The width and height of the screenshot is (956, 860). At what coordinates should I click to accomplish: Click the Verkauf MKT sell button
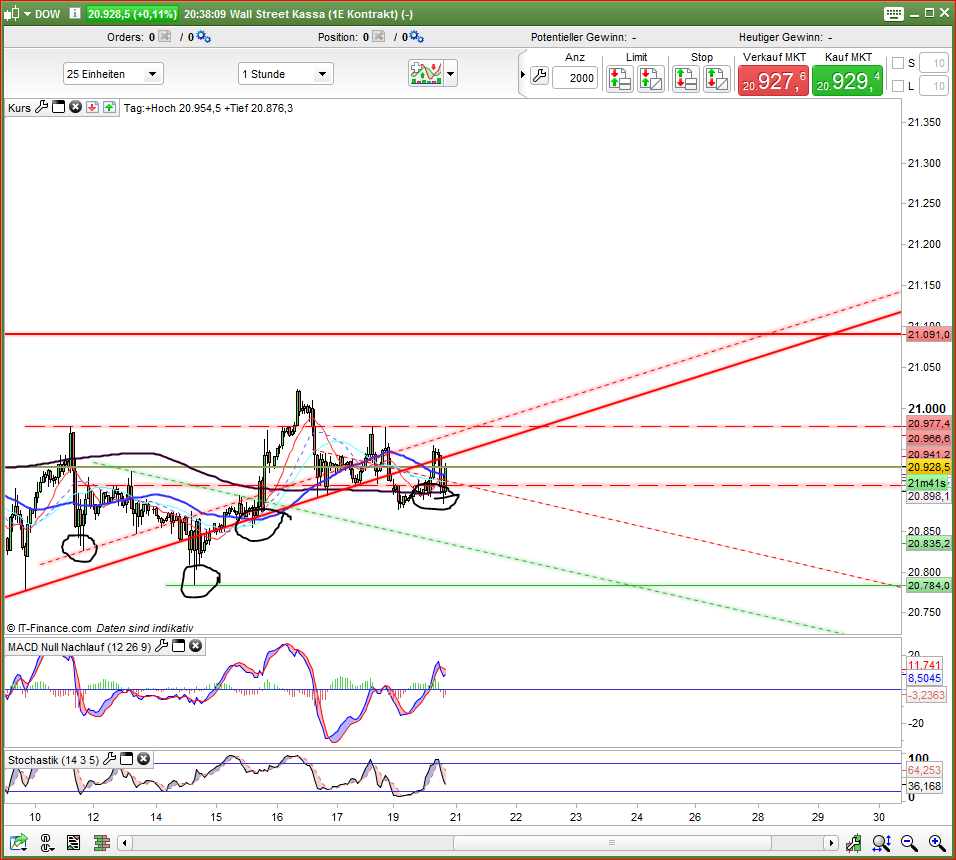(773, 80)
